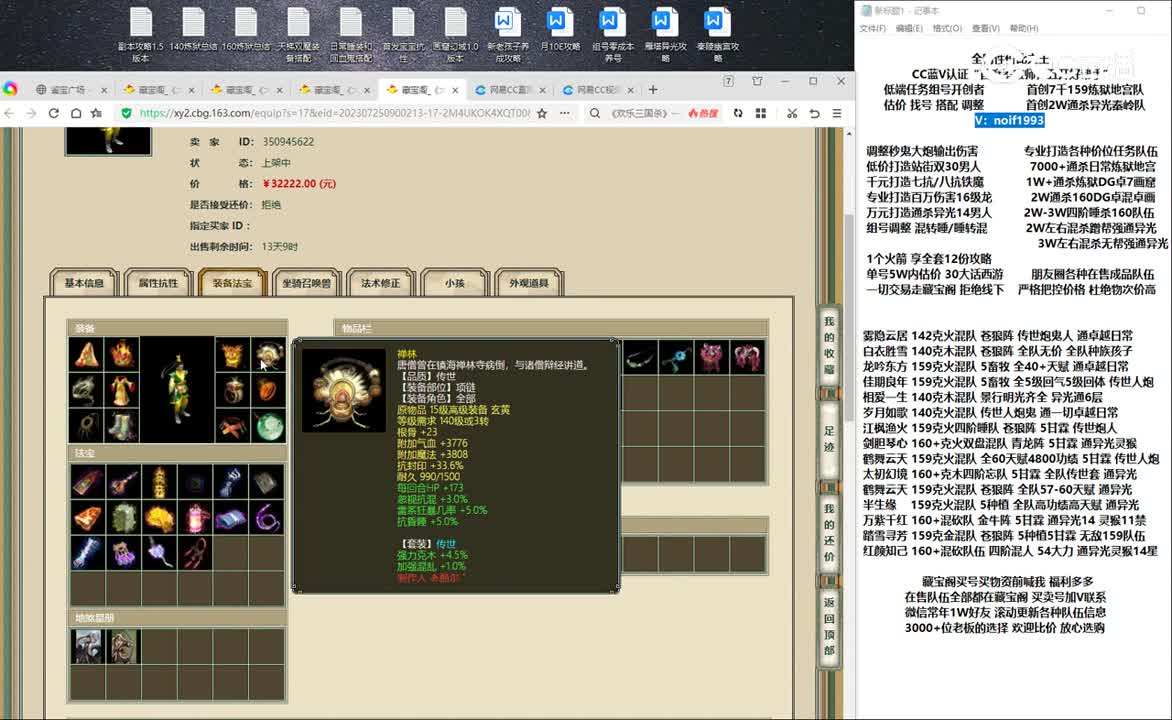
Task: Click the price ¥32222.00 (元) text
Action: pos(299,184)
